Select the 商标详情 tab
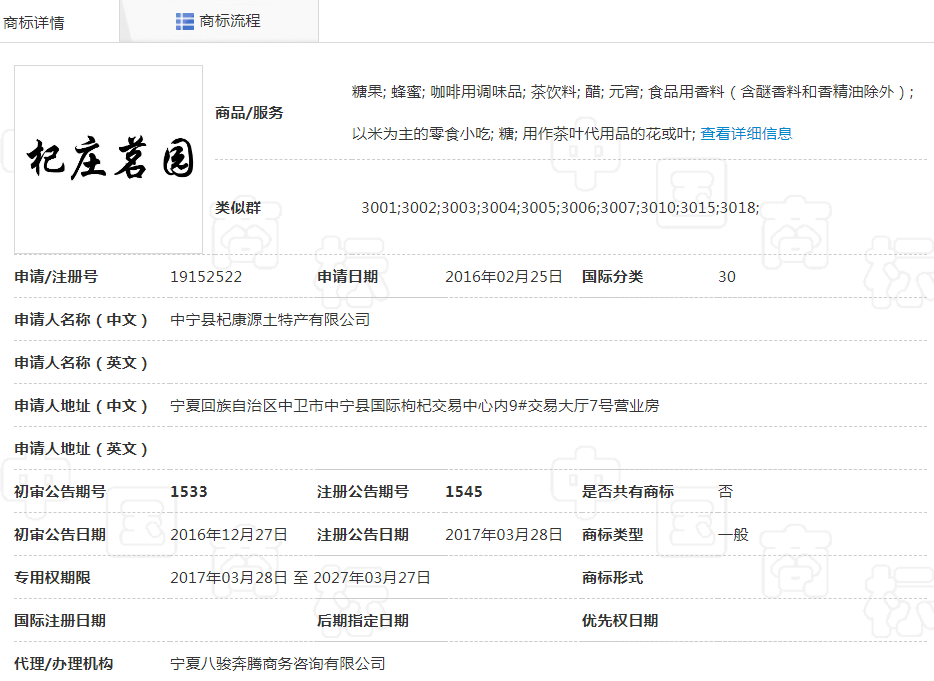This screenshot has width=934, height=681. click(35, 22)
